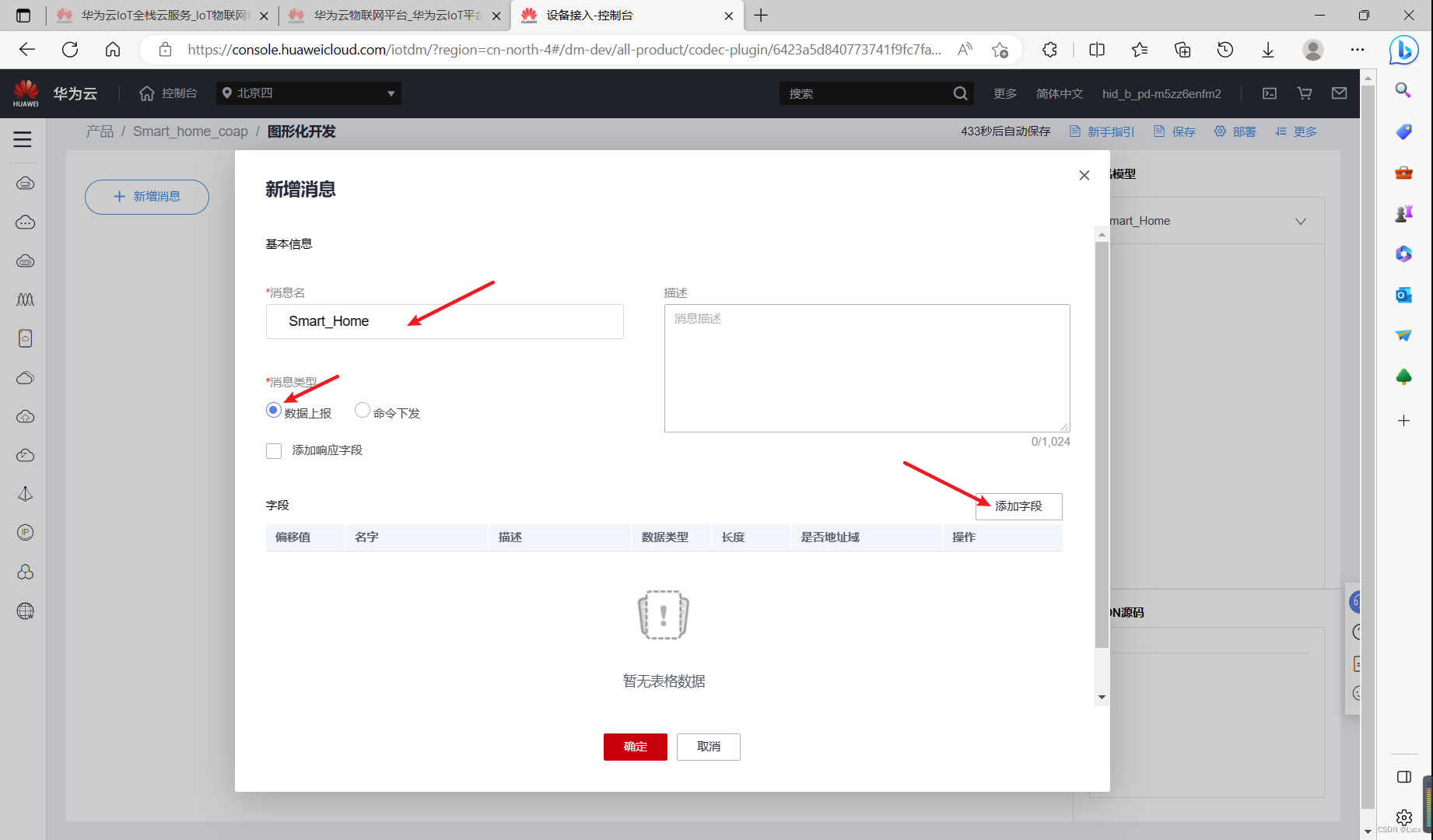1433x840 pixels.
Task: Open 新手指引 guide
Action: pyautogui.click(x=1102, y=131)
